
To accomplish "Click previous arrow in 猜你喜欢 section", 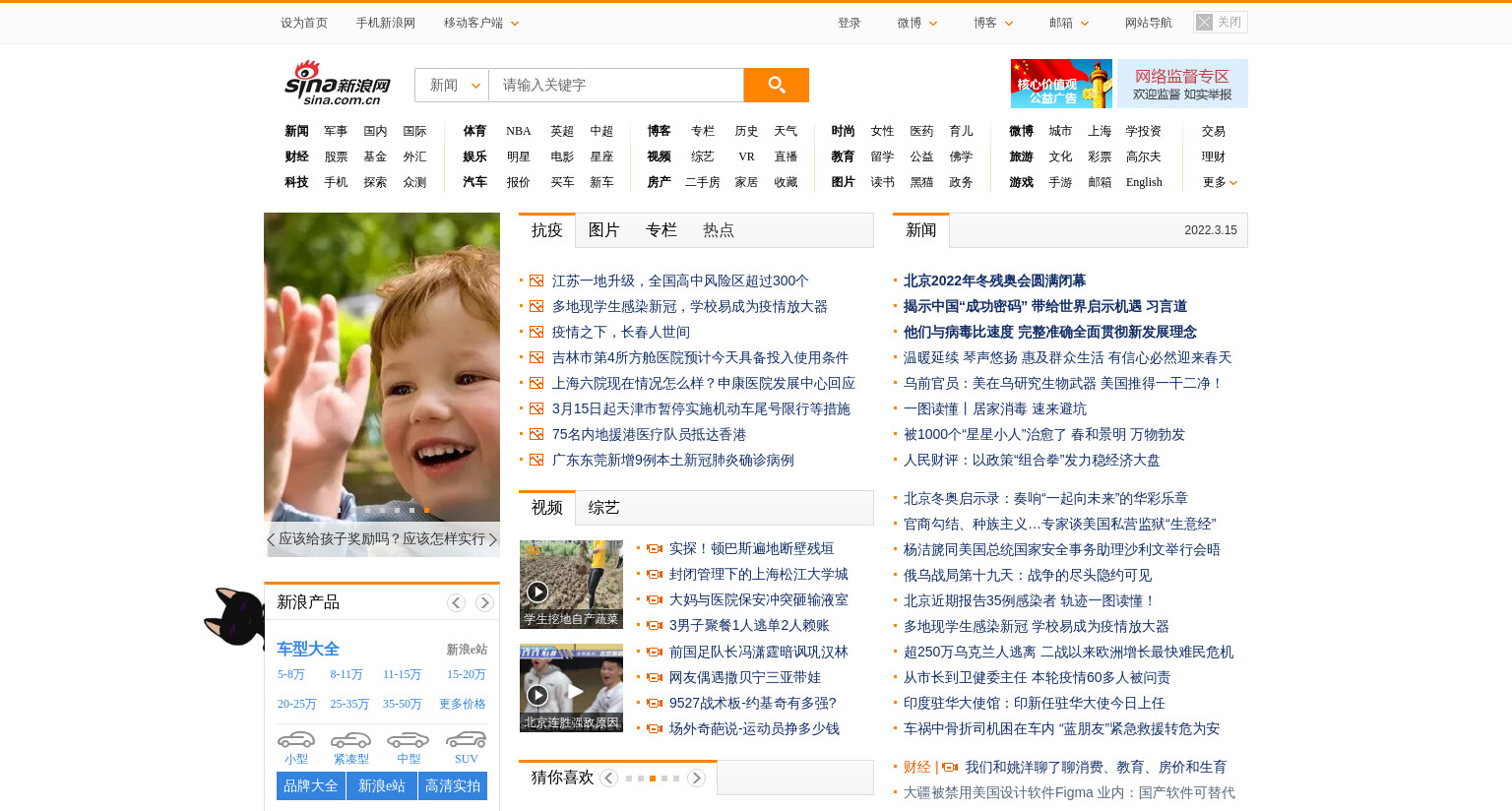I will 608,778.
